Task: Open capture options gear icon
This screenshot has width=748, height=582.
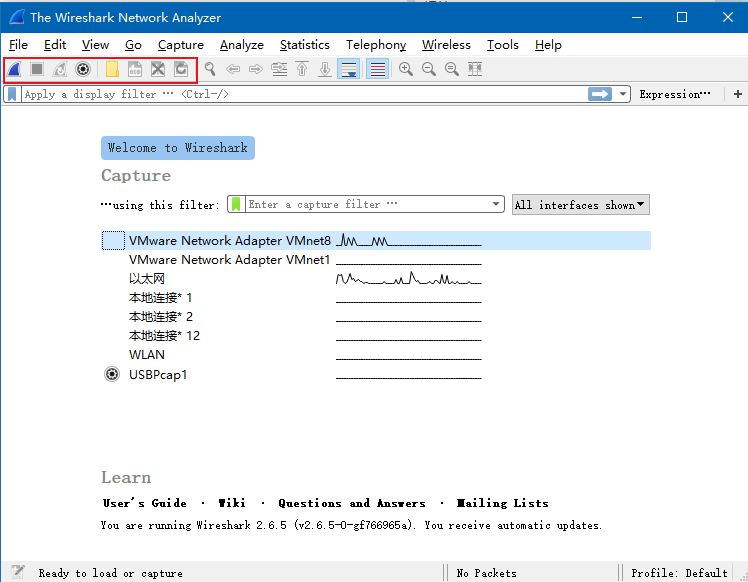Action: (x=83, y=69)
